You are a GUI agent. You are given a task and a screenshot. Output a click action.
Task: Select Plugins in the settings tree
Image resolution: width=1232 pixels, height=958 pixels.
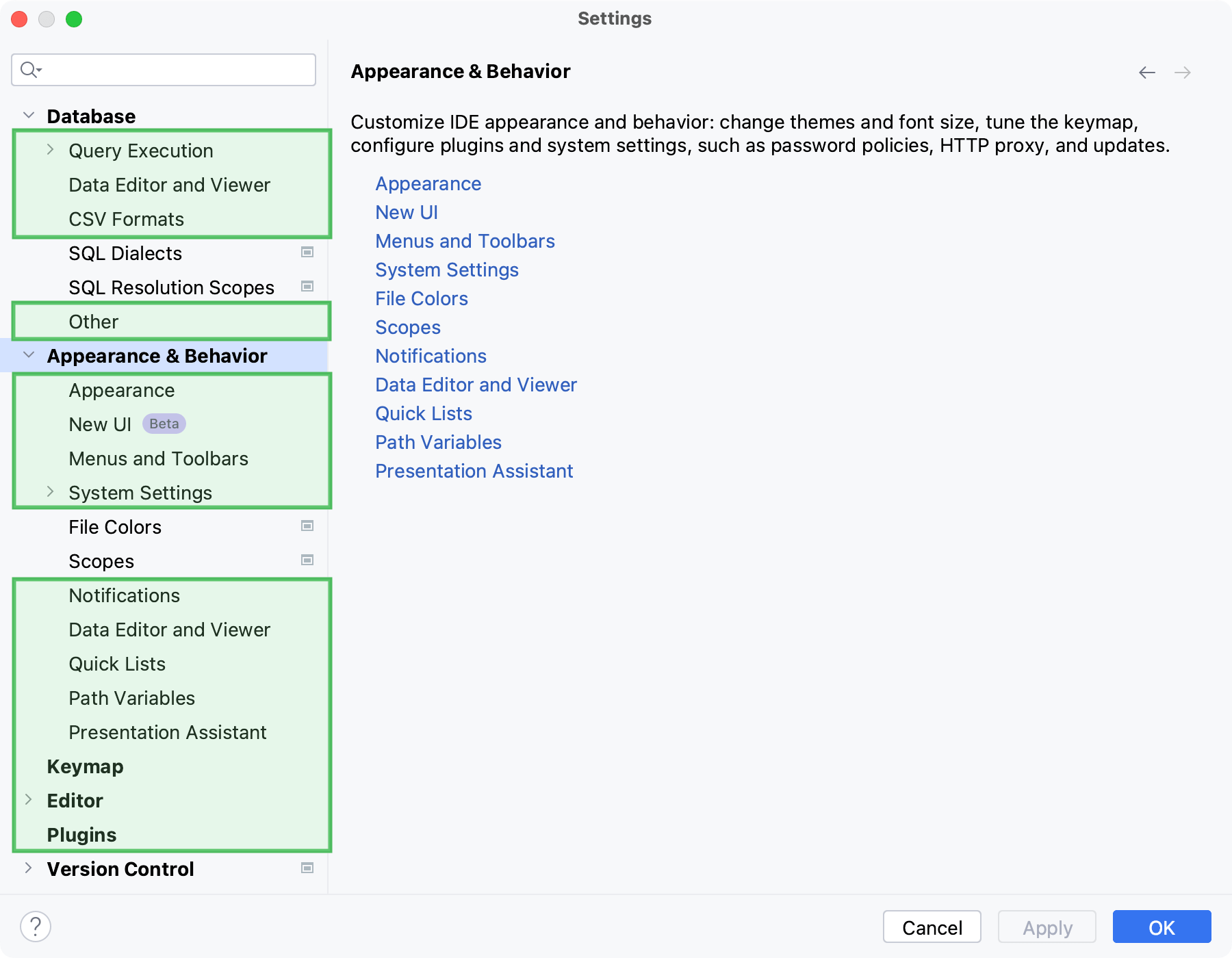pyautogui.click(x=81, y=835)
